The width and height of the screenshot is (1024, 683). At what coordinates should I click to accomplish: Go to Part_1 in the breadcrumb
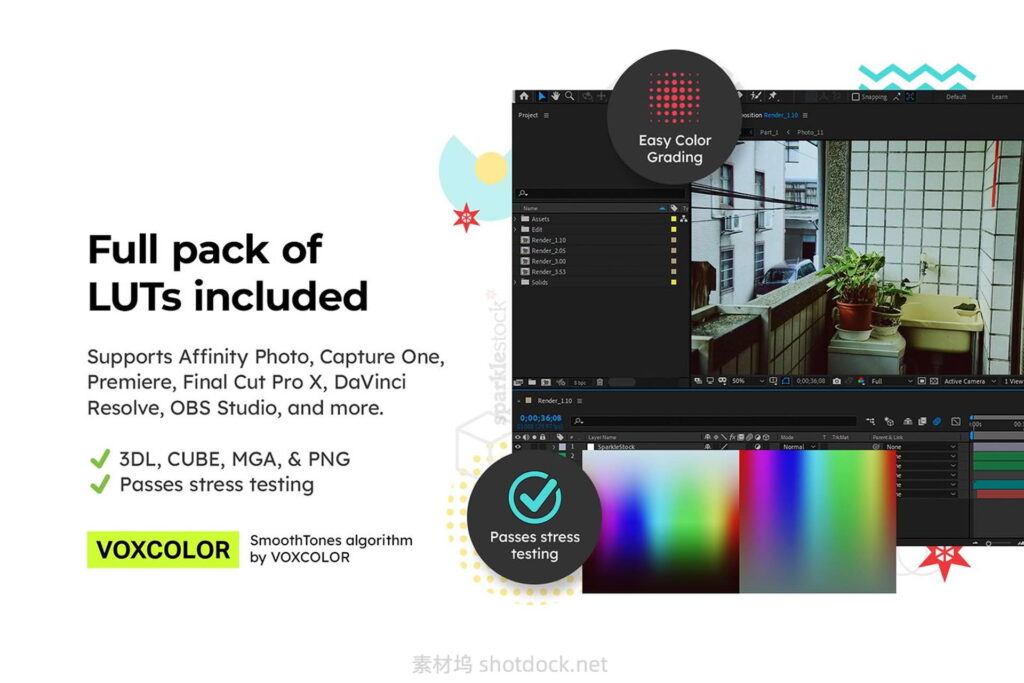[769, 133]
